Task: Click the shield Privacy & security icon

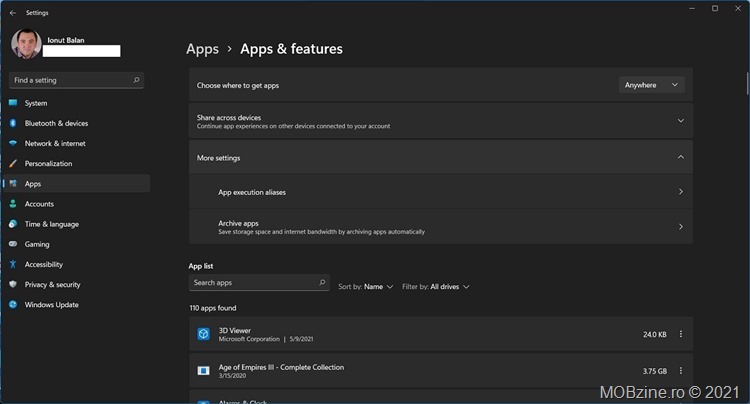Action: click(13, 284)
